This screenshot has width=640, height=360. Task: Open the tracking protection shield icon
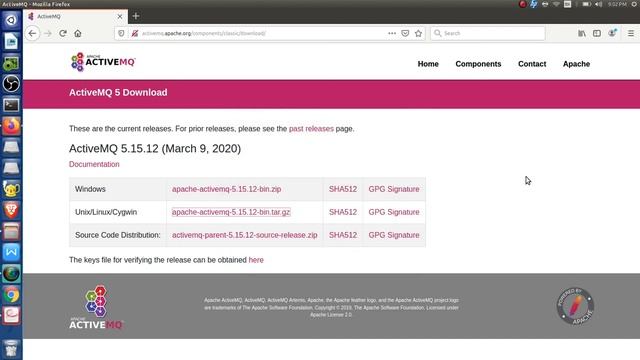(x=121, y=33)
